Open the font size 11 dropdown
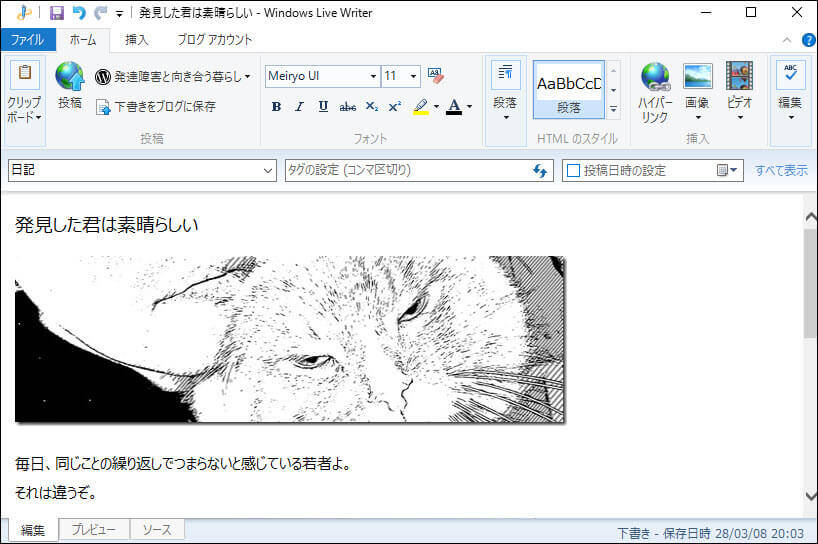This screenshot has height=544, width=818. 413,77
